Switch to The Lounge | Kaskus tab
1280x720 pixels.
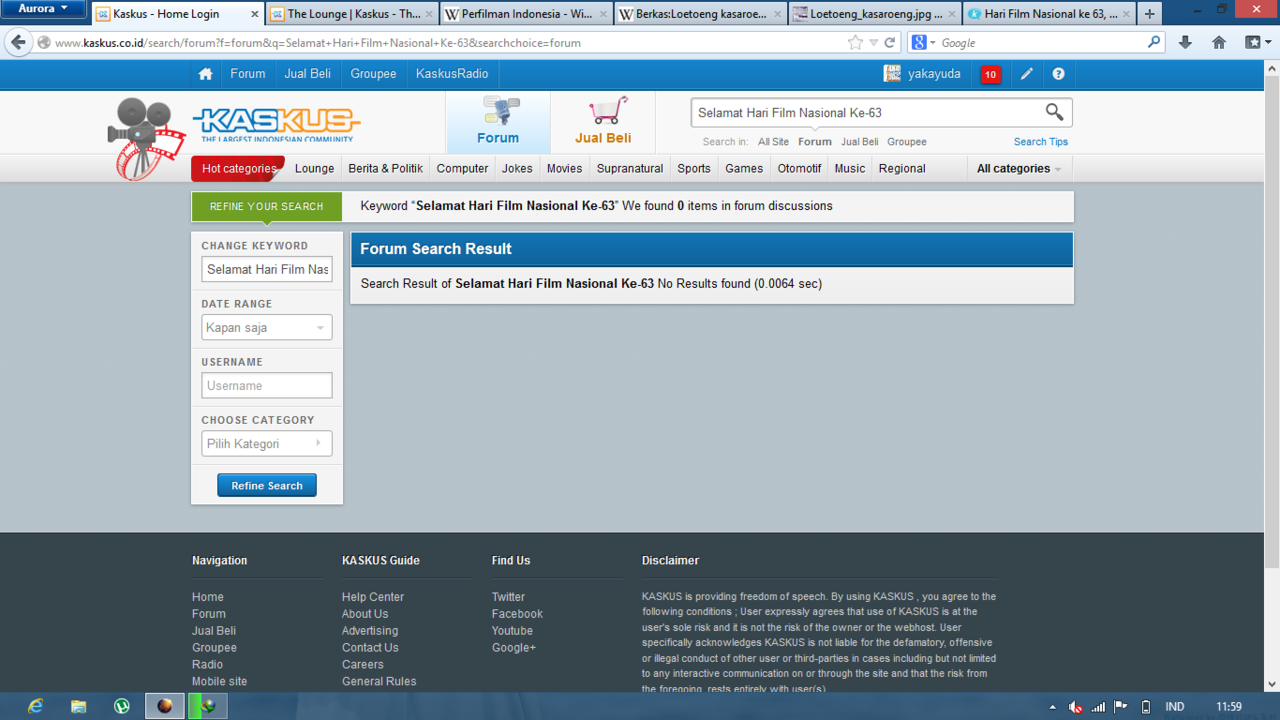pyautogui.click(x=353, y=14)
